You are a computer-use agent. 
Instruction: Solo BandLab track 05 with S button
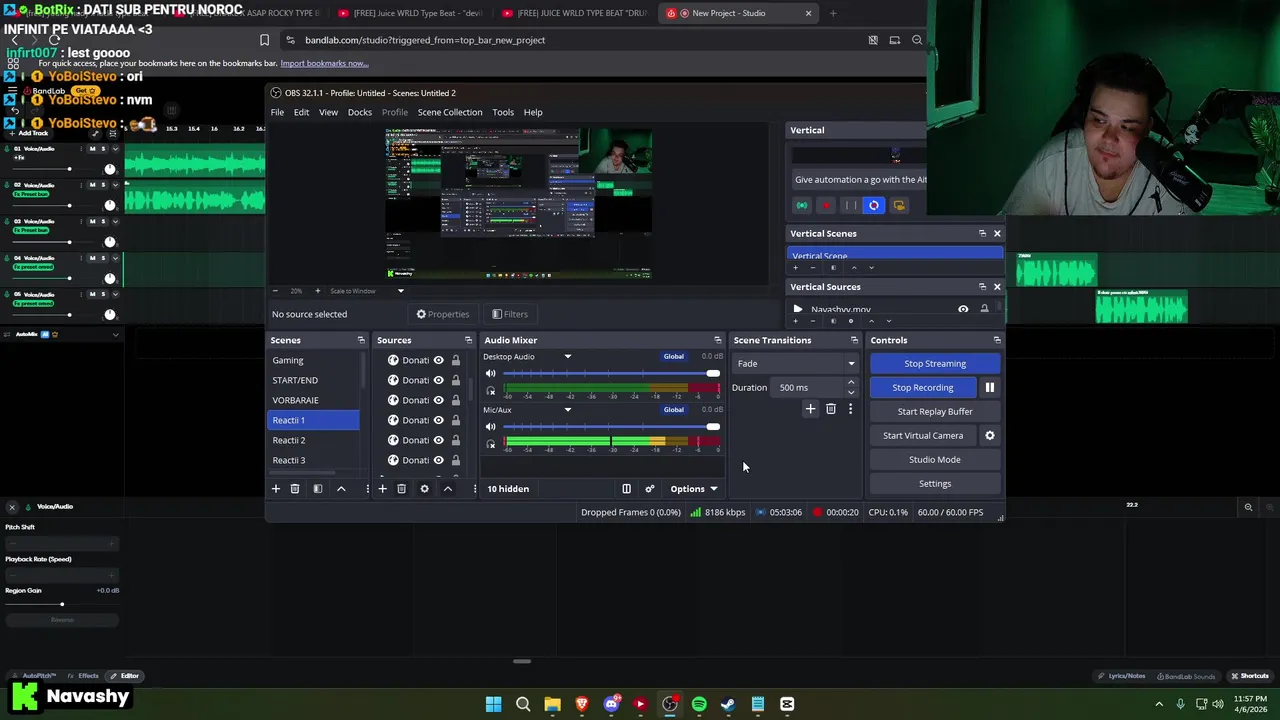coord(104,294)
